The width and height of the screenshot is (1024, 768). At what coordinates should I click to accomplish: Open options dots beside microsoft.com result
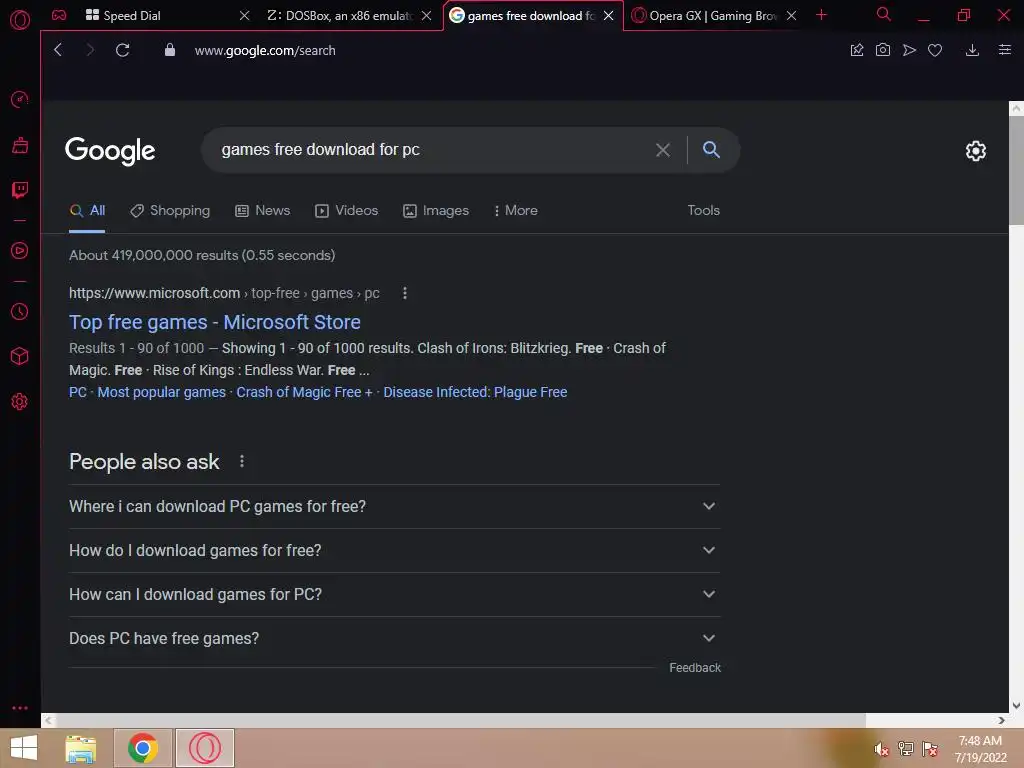(405, 293)
